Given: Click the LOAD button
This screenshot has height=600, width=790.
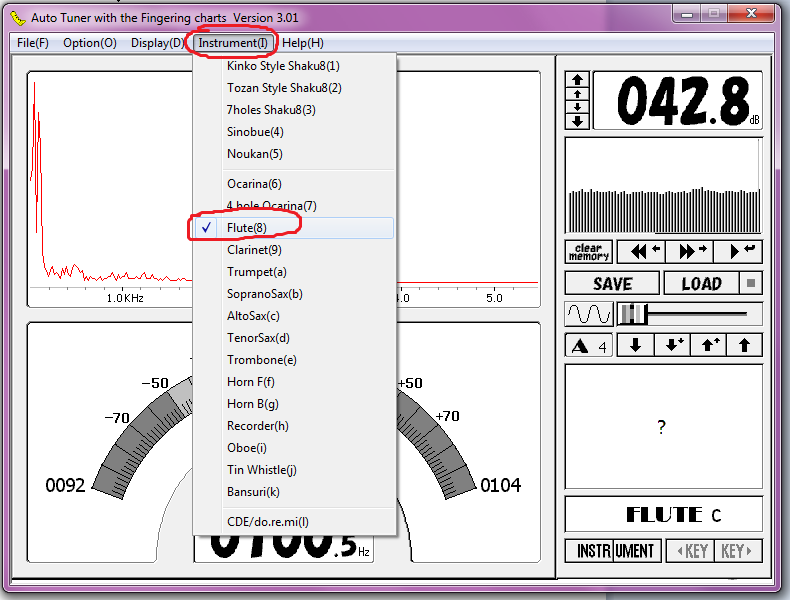Looking at the screenshot, I should (701, 283).
